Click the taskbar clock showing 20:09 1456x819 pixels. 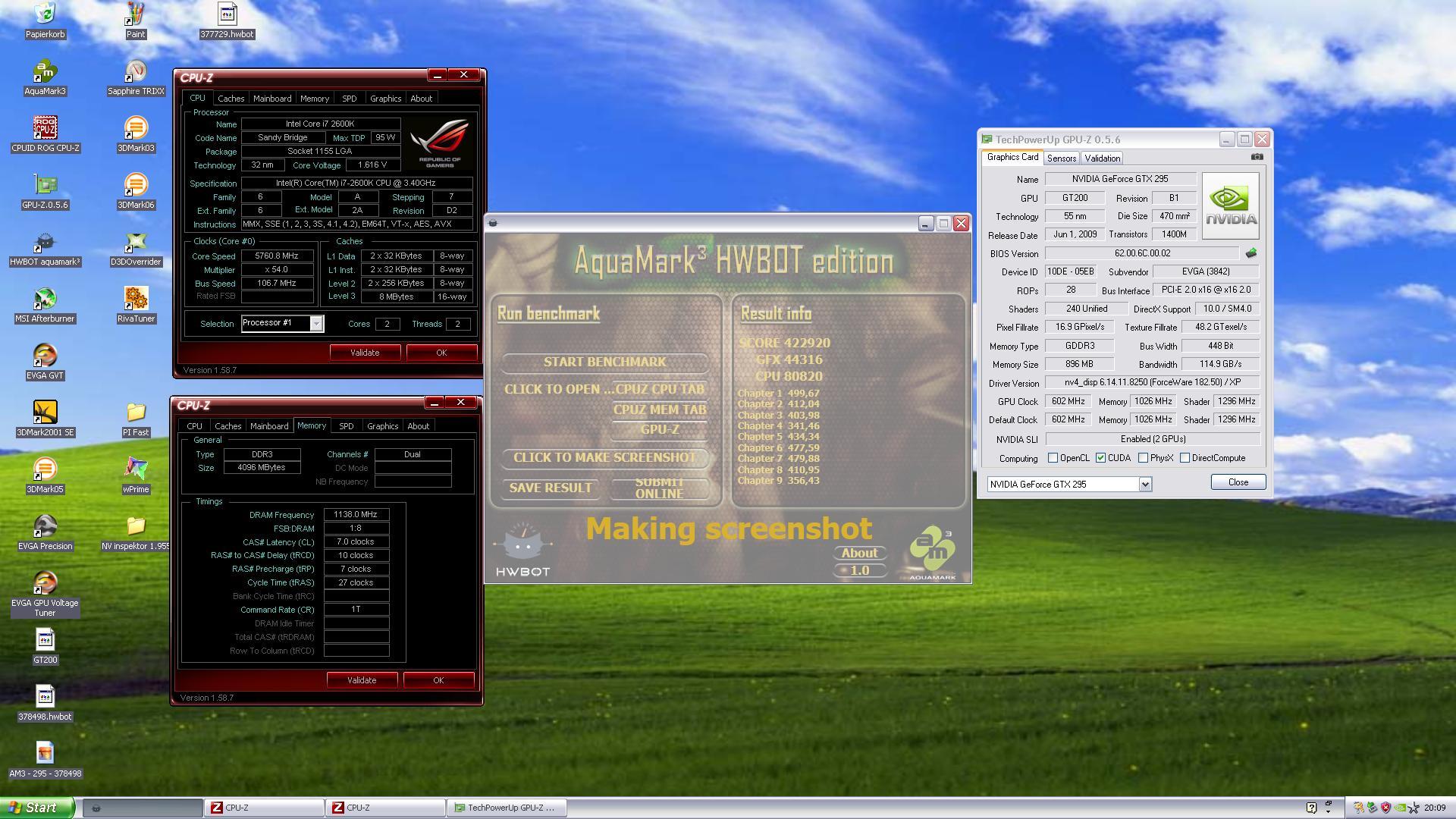pyautogui.click(x=1434, y=808)
